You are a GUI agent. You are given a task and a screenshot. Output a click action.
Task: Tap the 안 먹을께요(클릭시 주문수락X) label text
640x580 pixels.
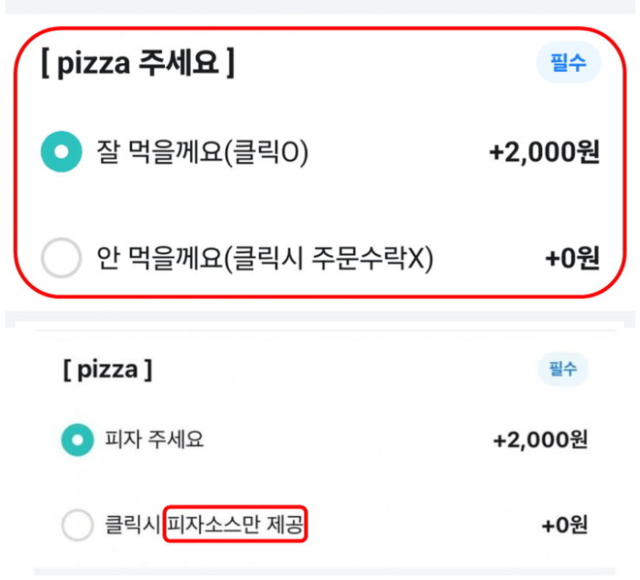[x=265, y=258]
